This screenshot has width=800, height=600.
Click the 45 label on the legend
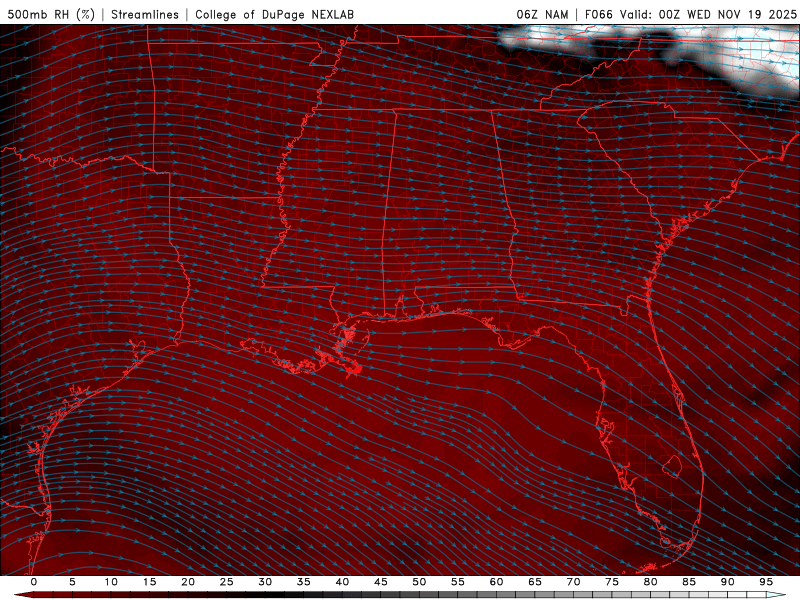click(381, 582)
